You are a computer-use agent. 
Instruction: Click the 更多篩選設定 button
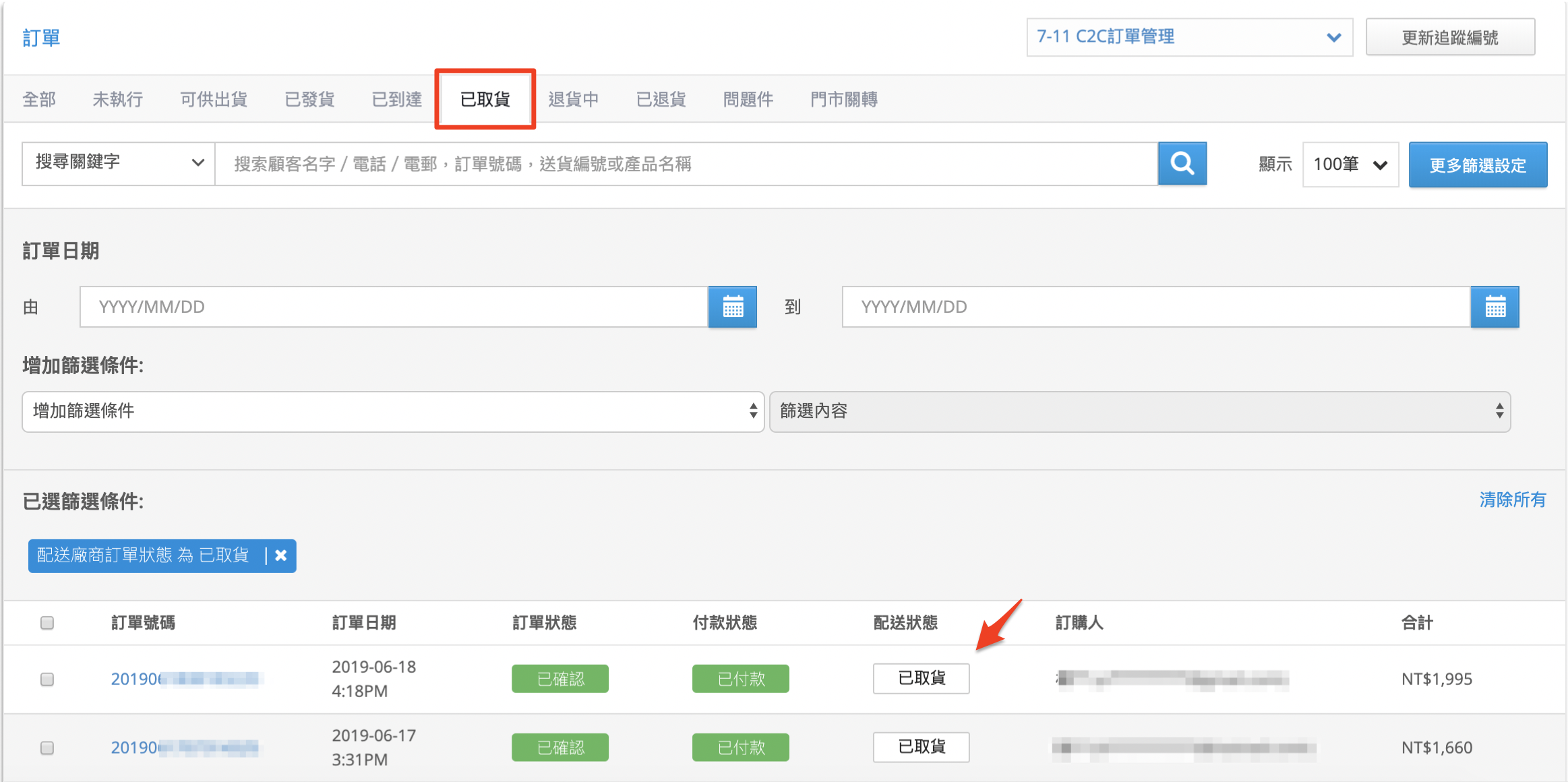[x=1478, y=164]
